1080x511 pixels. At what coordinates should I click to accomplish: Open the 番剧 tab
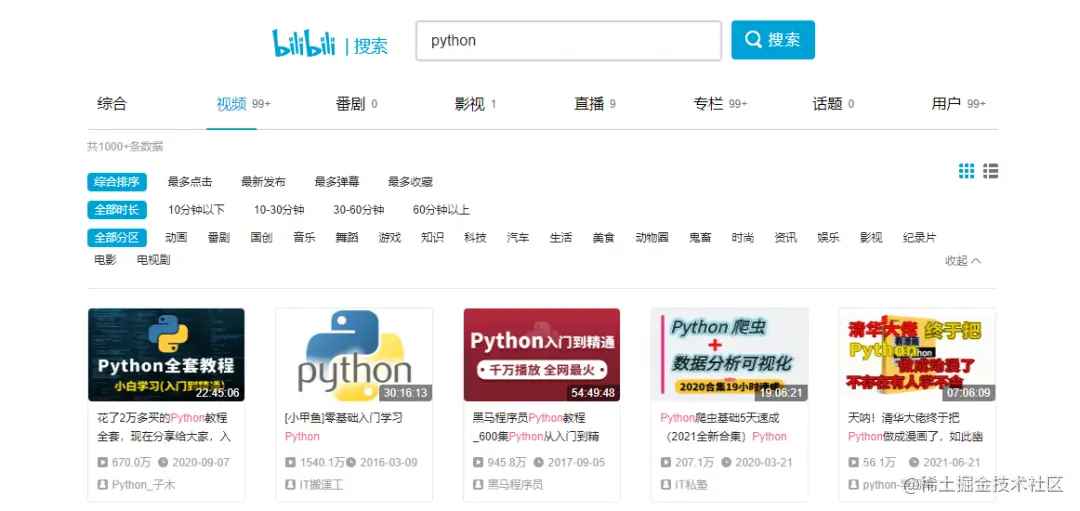tap(356, 104)
